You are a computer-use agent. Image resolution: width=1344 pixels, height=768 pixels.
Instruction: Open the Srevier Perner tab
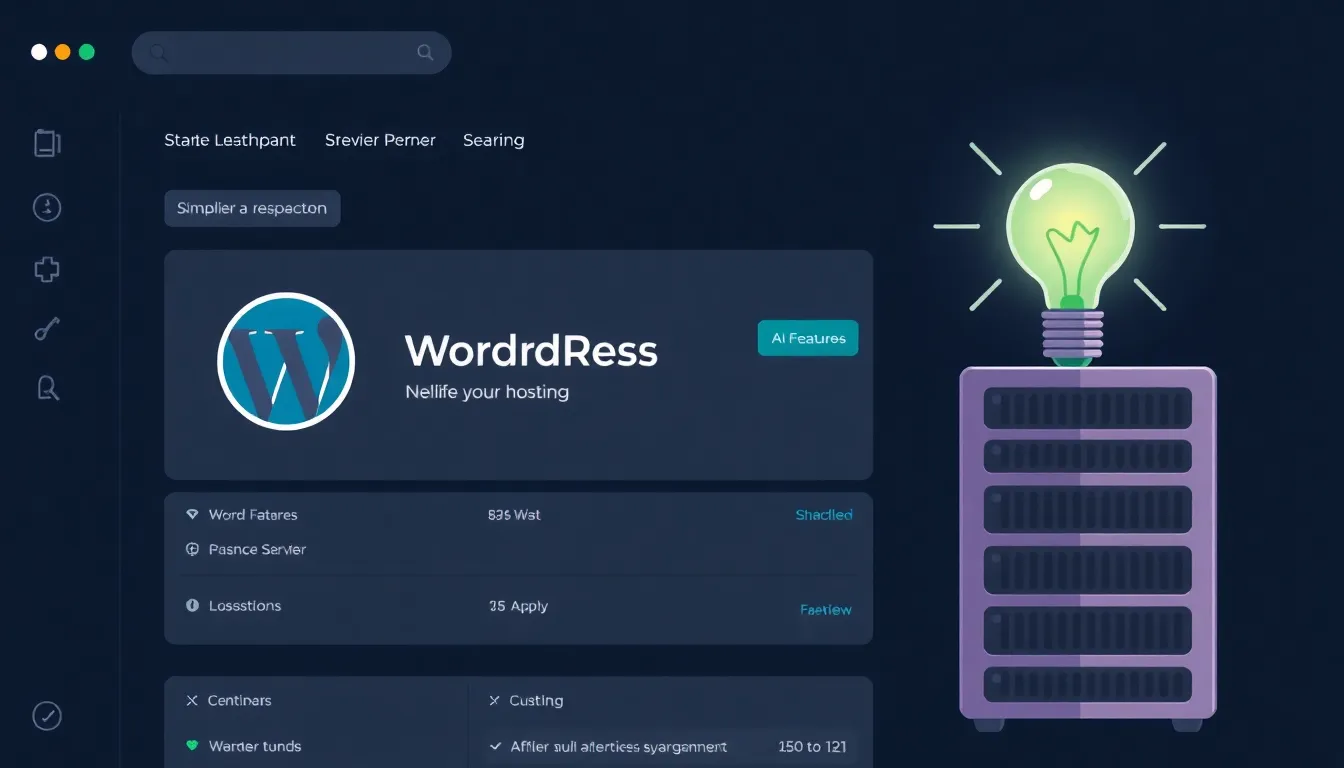point(380,140)
